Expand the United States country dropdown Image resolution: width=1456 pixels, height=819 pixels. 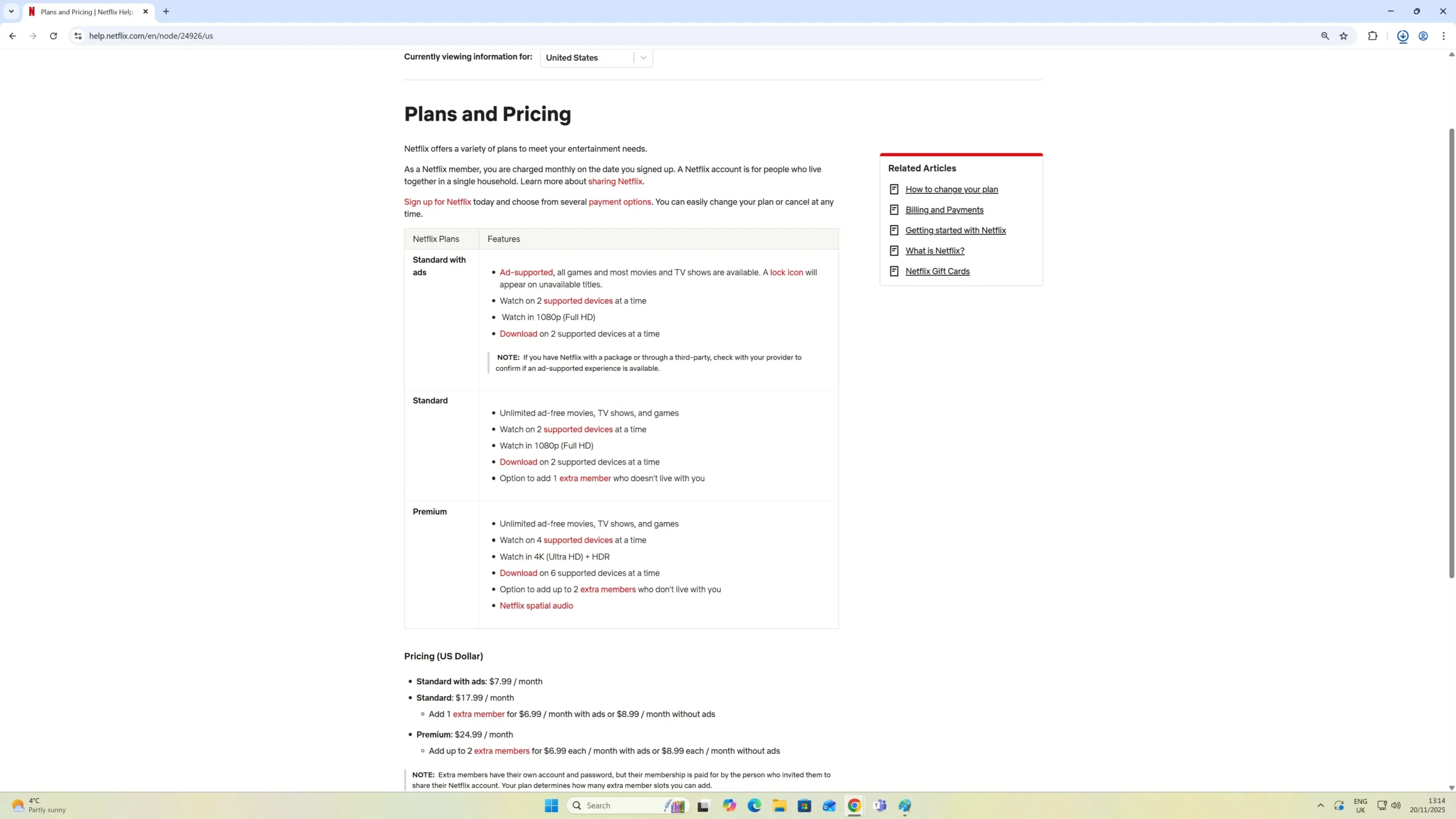point(643,57)
